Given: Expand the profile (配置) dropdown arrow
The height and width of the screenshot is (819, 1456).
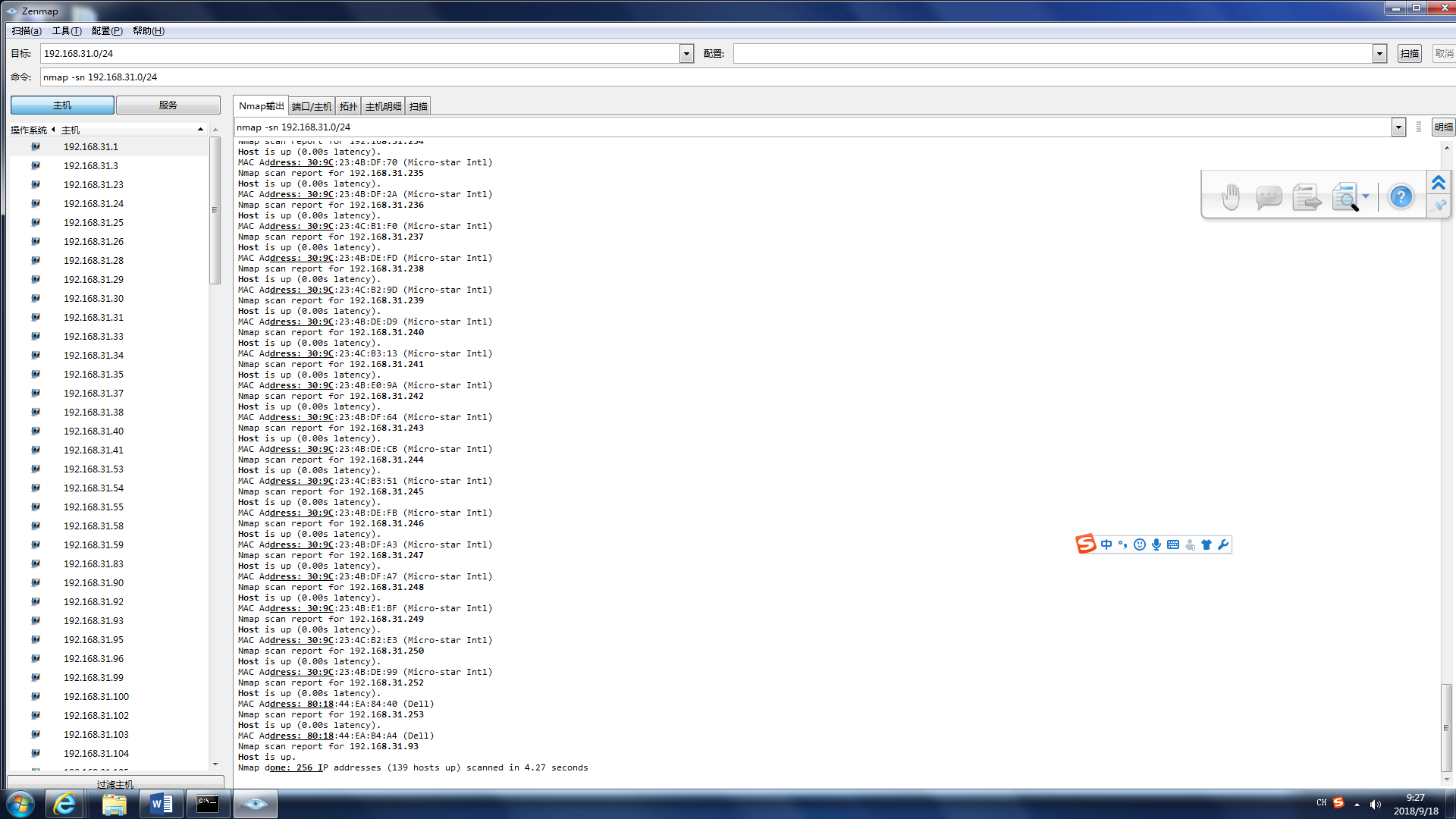Looking at the screenshot, I should point(1379,54).
